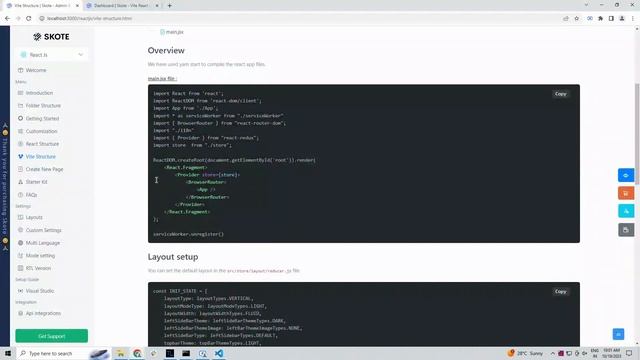Click the Starter Kit icon
Viewport: 640px width, 360px height.
(20, 182)
